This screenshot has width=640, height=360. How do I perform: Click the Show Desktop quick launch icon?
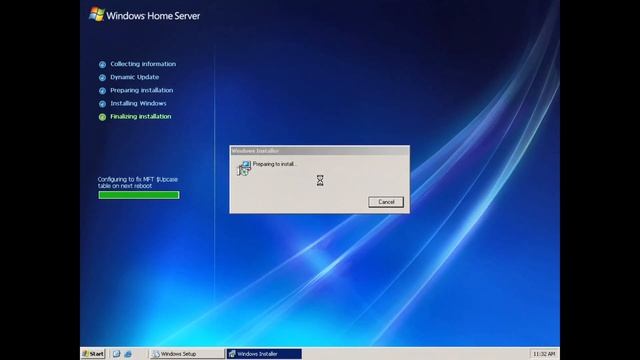tap(116, 354)
